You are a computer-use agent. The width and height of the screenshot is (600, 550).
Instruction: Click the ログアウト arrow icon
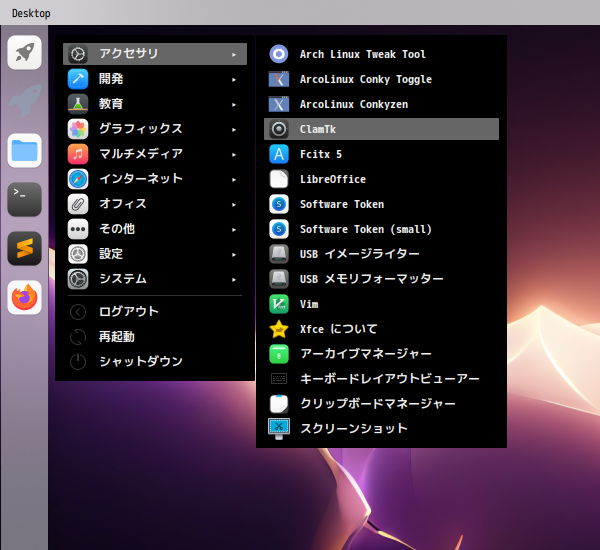tap(78, 312)
